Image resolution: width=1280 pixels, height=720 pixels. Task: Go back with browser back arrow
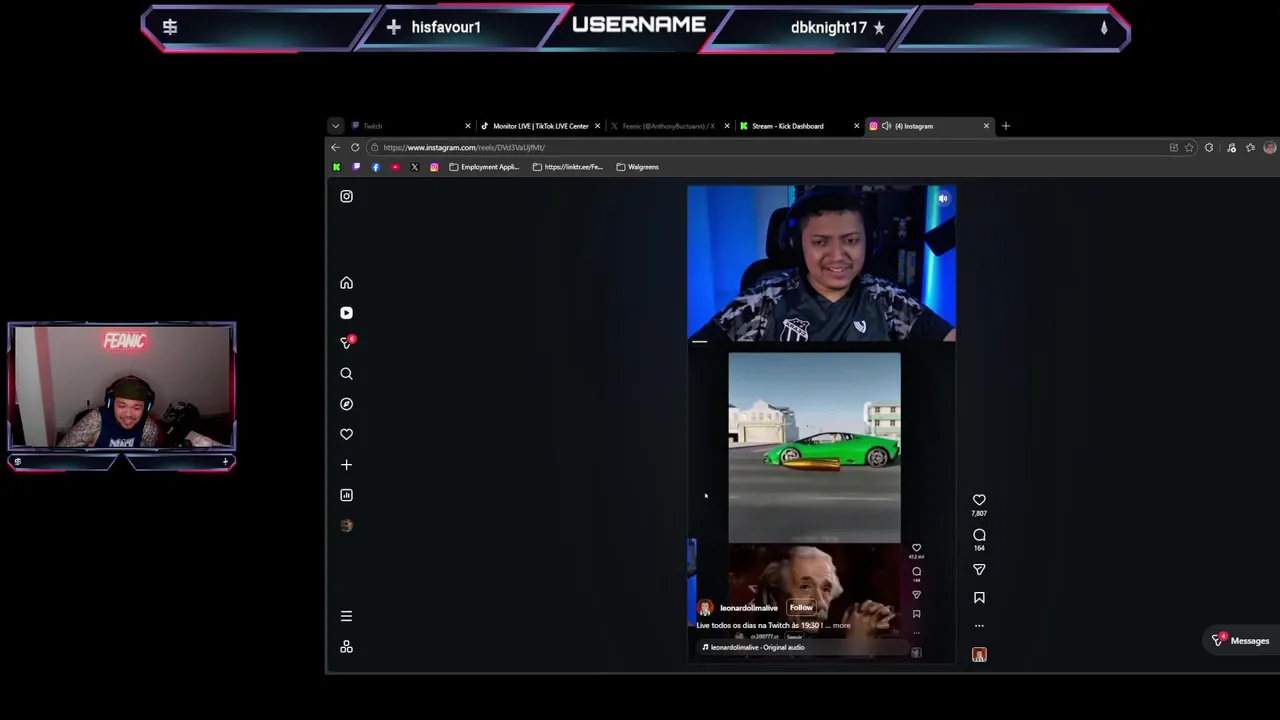335,147
